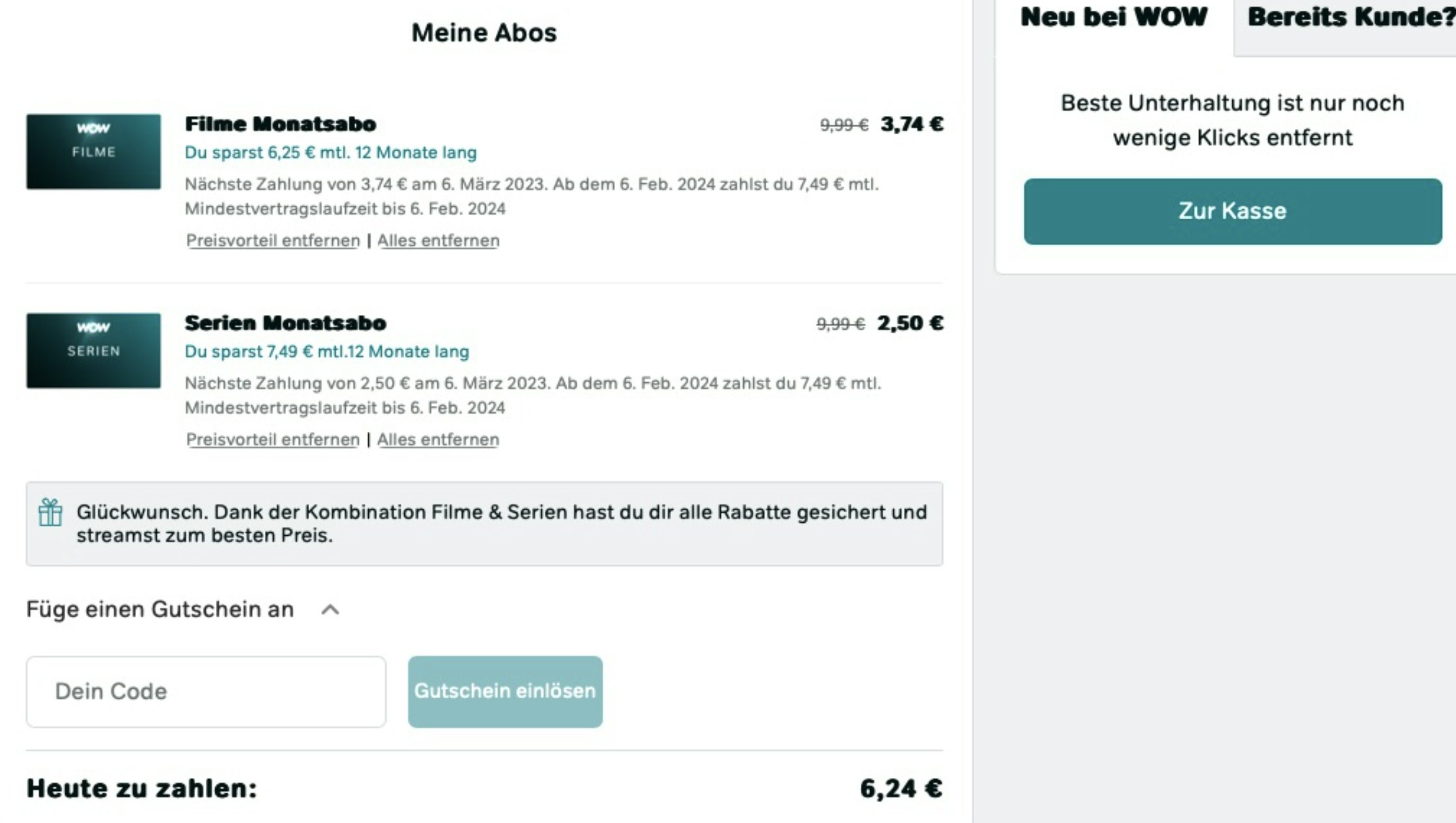Click the 'Filme Monatsabo' title

[x=281, y=124]
